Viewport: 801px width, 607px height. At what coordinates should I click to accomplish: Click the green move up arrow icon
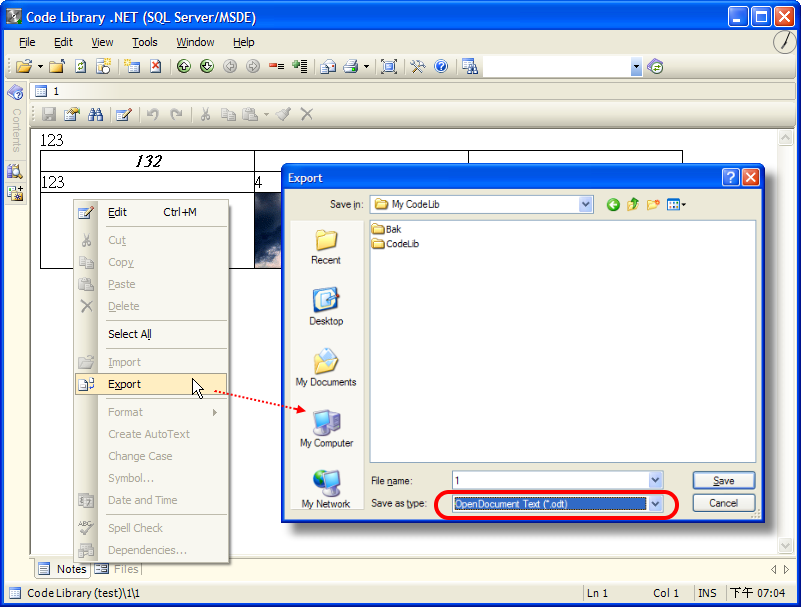point(184,66)
